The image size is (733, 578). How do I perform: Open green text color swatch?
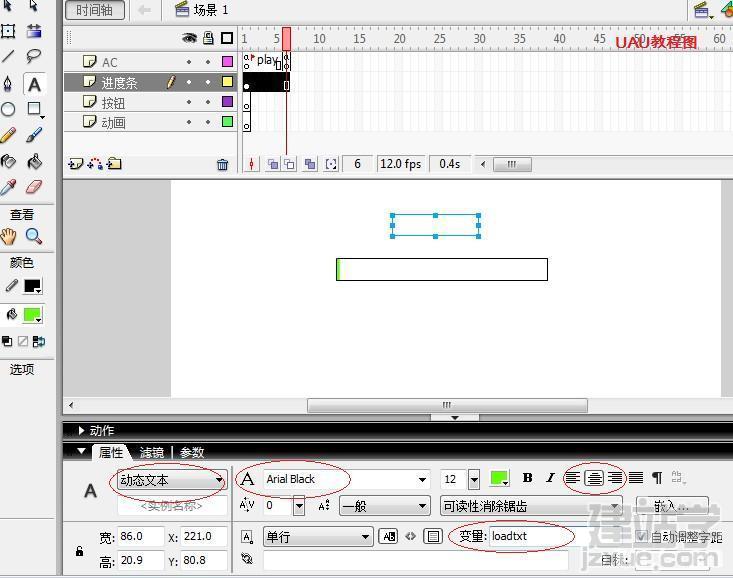pos(499,479)
